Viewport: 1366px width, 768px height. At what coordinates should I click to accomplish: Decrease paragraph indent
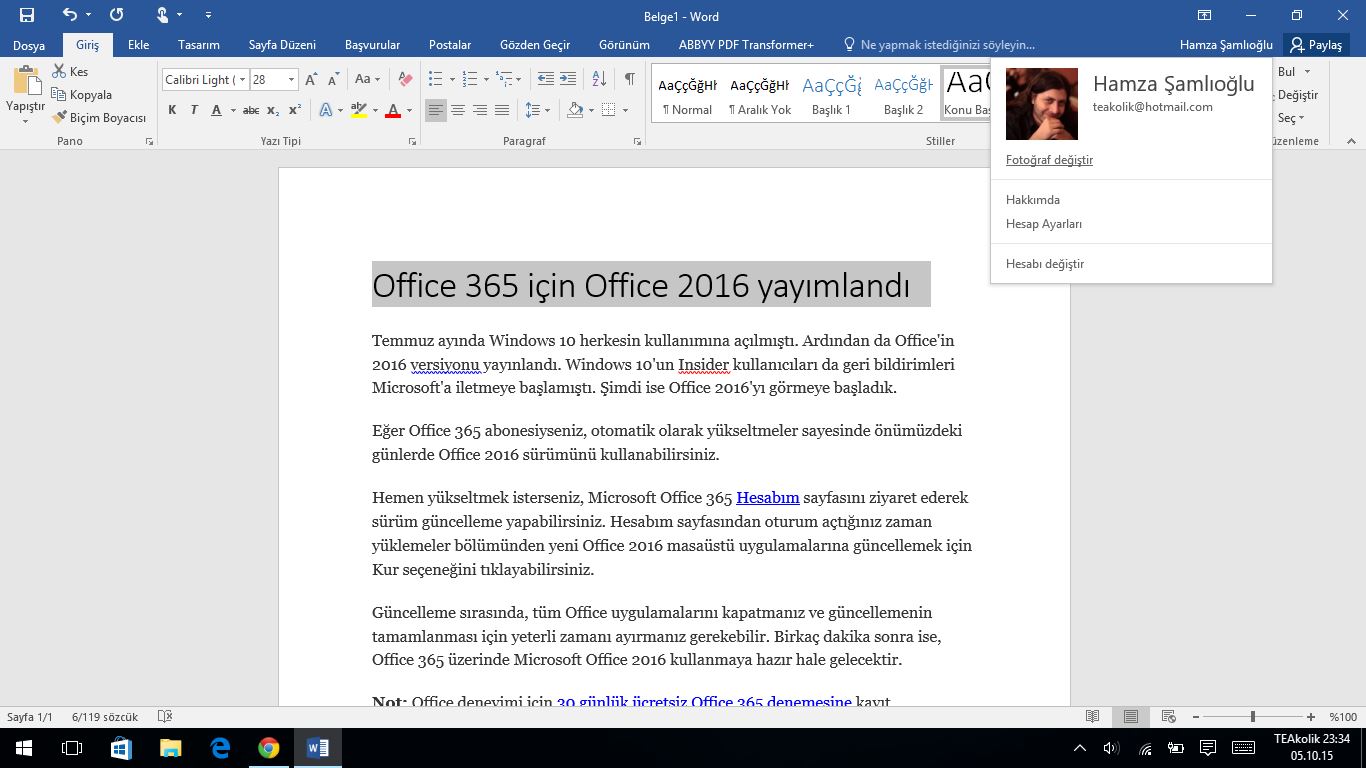(545, 79)
